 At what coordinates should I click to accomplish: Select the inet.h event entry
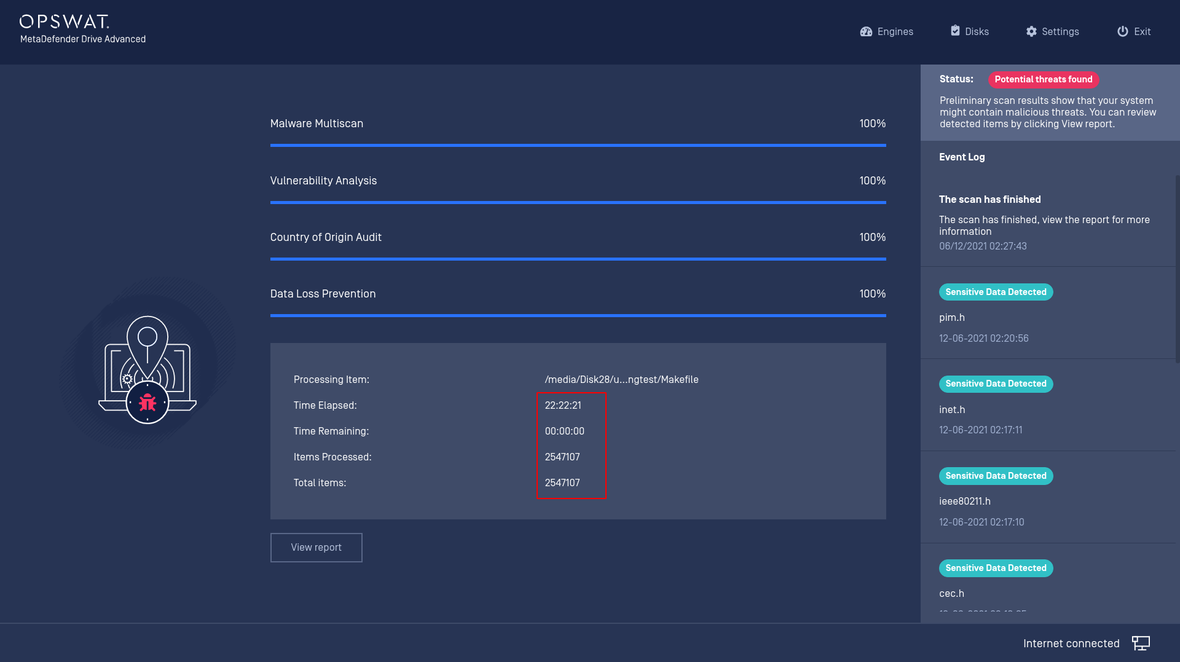click(1049, 405)
